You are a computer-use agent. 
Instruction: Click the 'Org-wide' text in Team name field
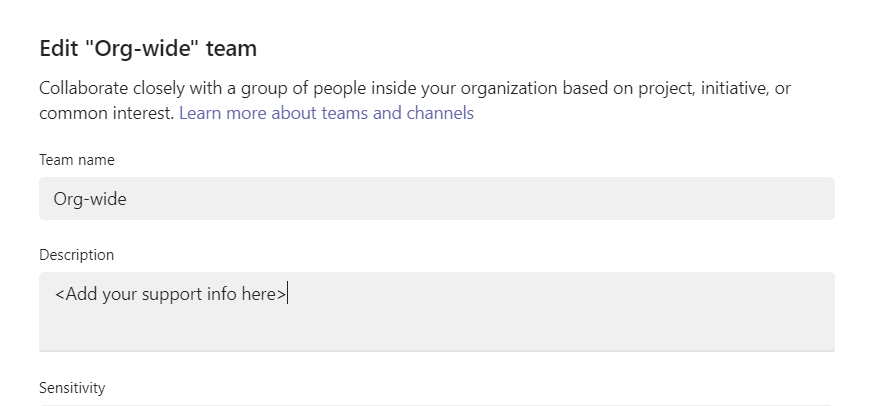point(90,199)
